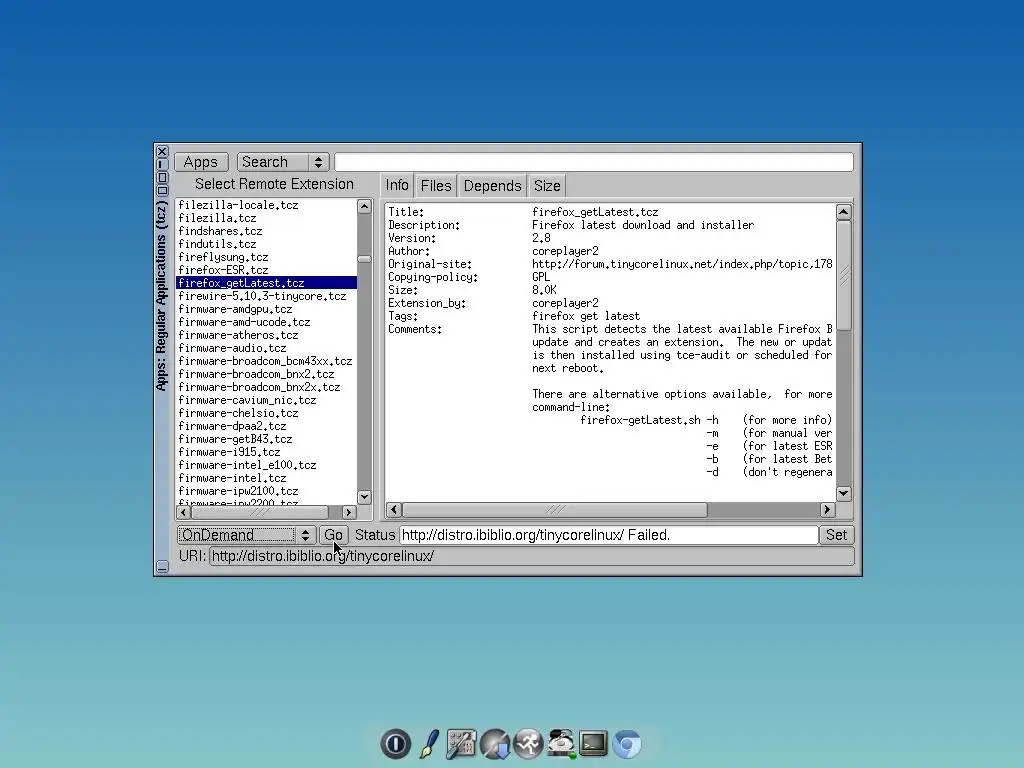Screen dimensions: 1024x768
Task: Click the info pane horizontal scrollbar thumb
Action: pos(554,509)
